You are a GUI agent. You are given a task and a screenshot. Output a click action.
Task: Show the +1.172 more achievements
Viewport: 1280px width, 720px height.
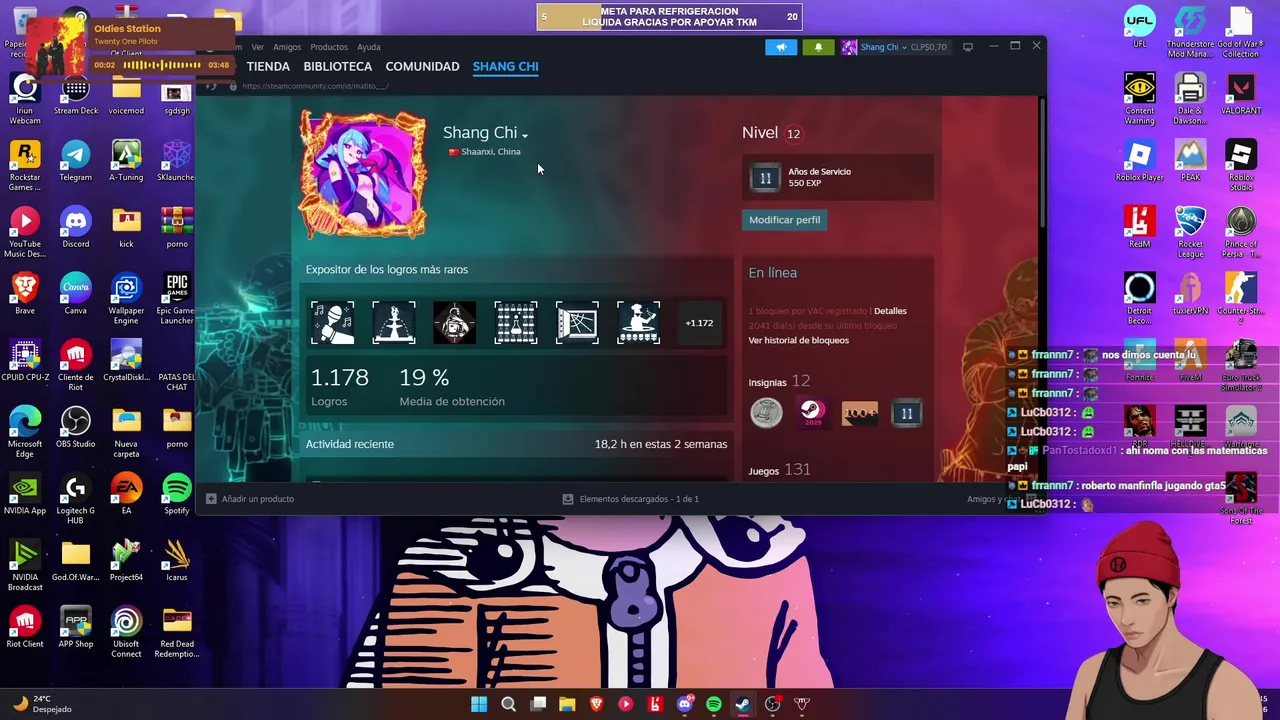pyautogui.click(x=699, y=323)
